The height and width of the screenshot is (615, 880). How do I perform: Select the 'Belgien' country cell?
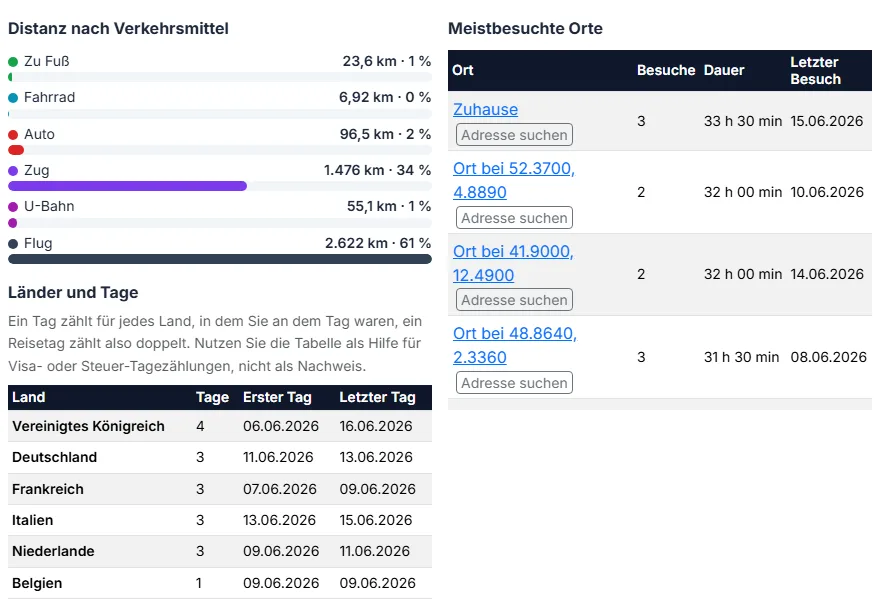tap(37, 583)
